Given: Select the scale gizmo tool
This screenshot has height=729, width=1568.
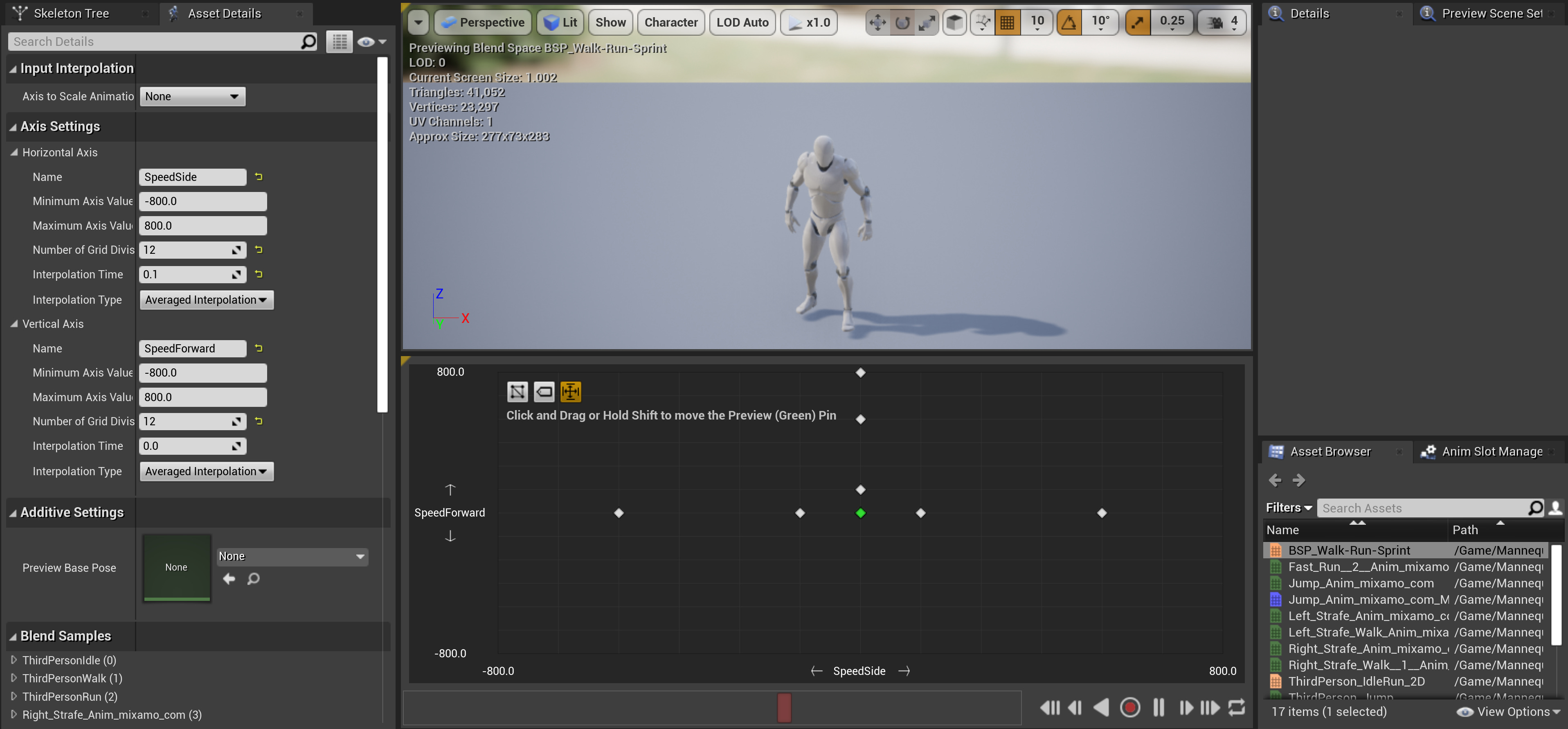Looking at the screenshot, I should click(927, 23).
